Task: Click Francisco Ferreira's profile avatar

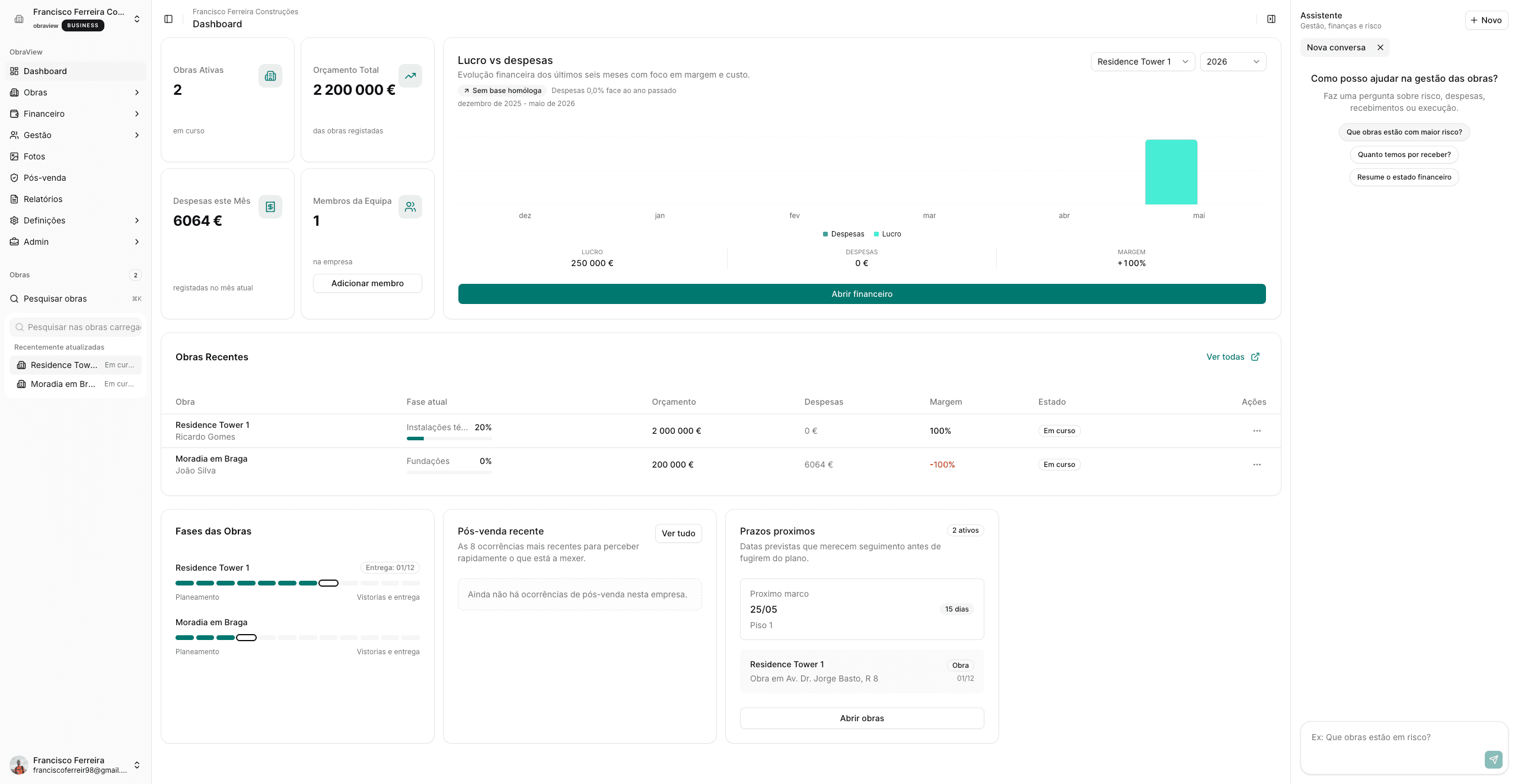Action: pos(19,765)
